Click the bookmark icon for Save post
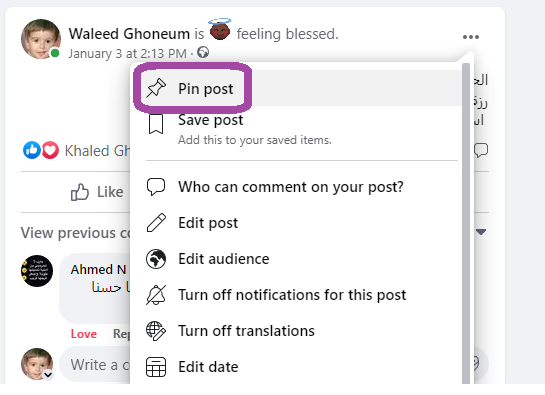The height and width of the screenshot is (395, 545). [x=156, y=124]
